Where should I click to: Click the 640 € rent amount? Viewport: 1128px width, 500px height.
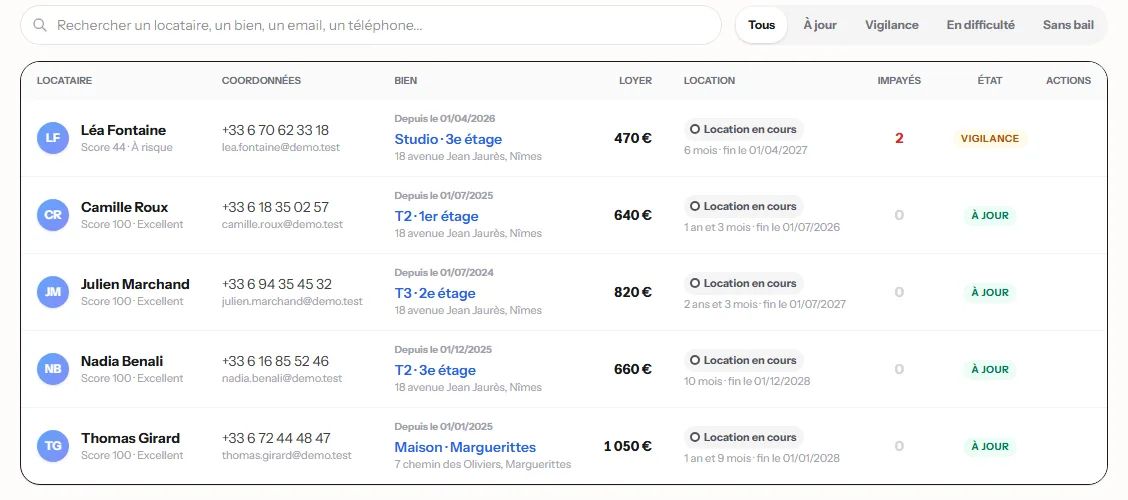click(x=633, y=215)
